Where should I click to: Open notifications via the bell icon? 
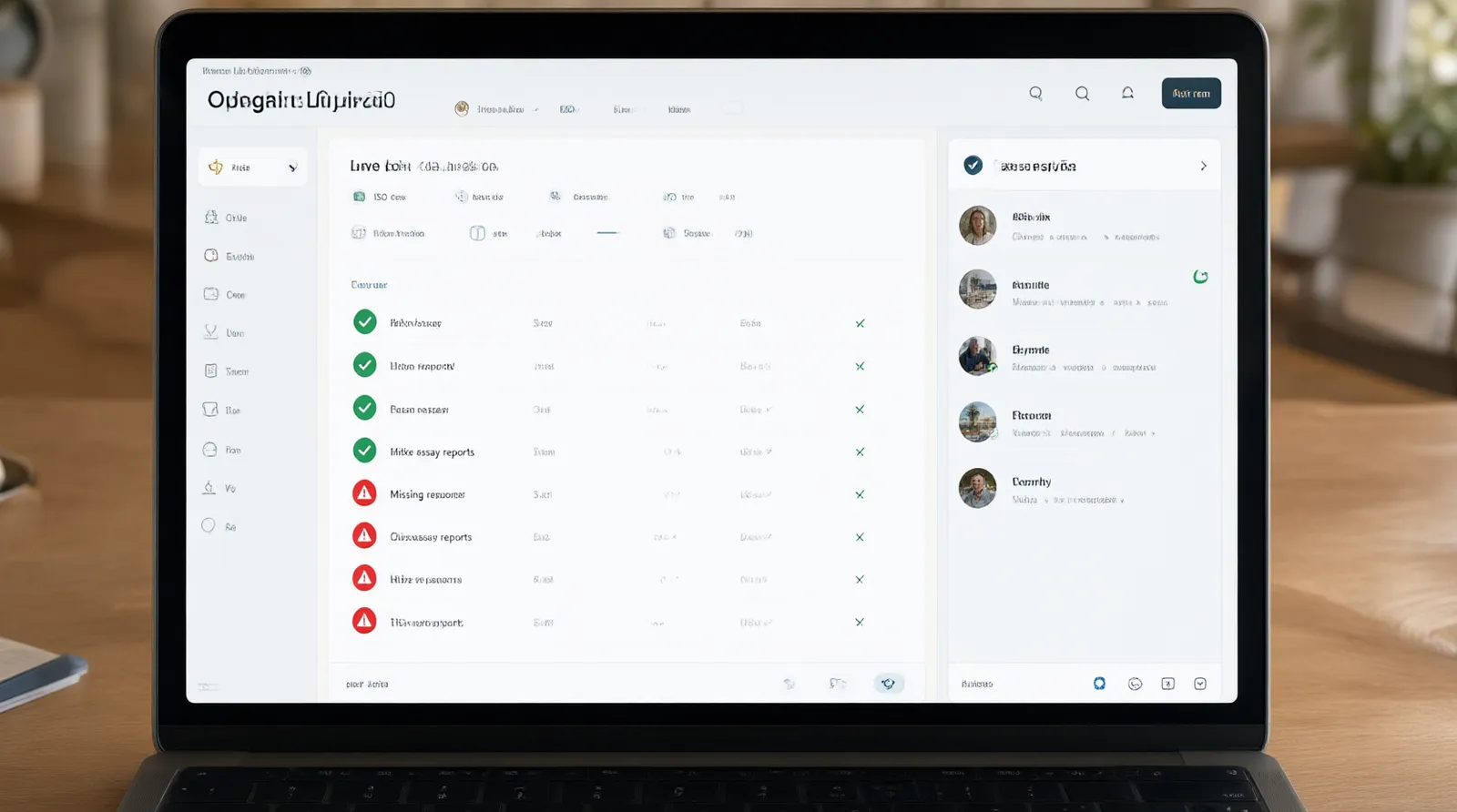click(1127, 93)
